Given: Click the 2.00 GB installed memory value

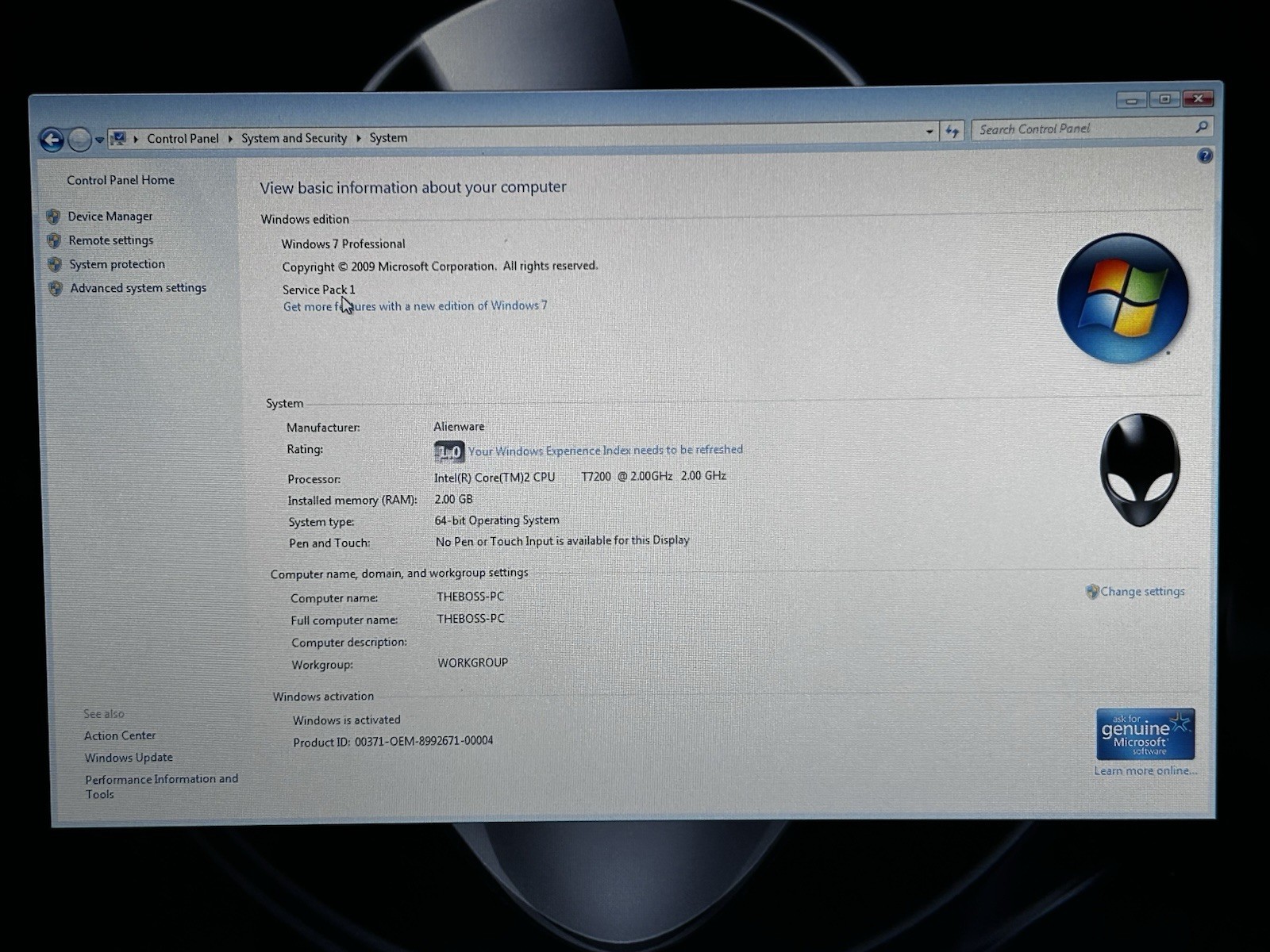Looking at the screenshot, I should click(453, 499).
